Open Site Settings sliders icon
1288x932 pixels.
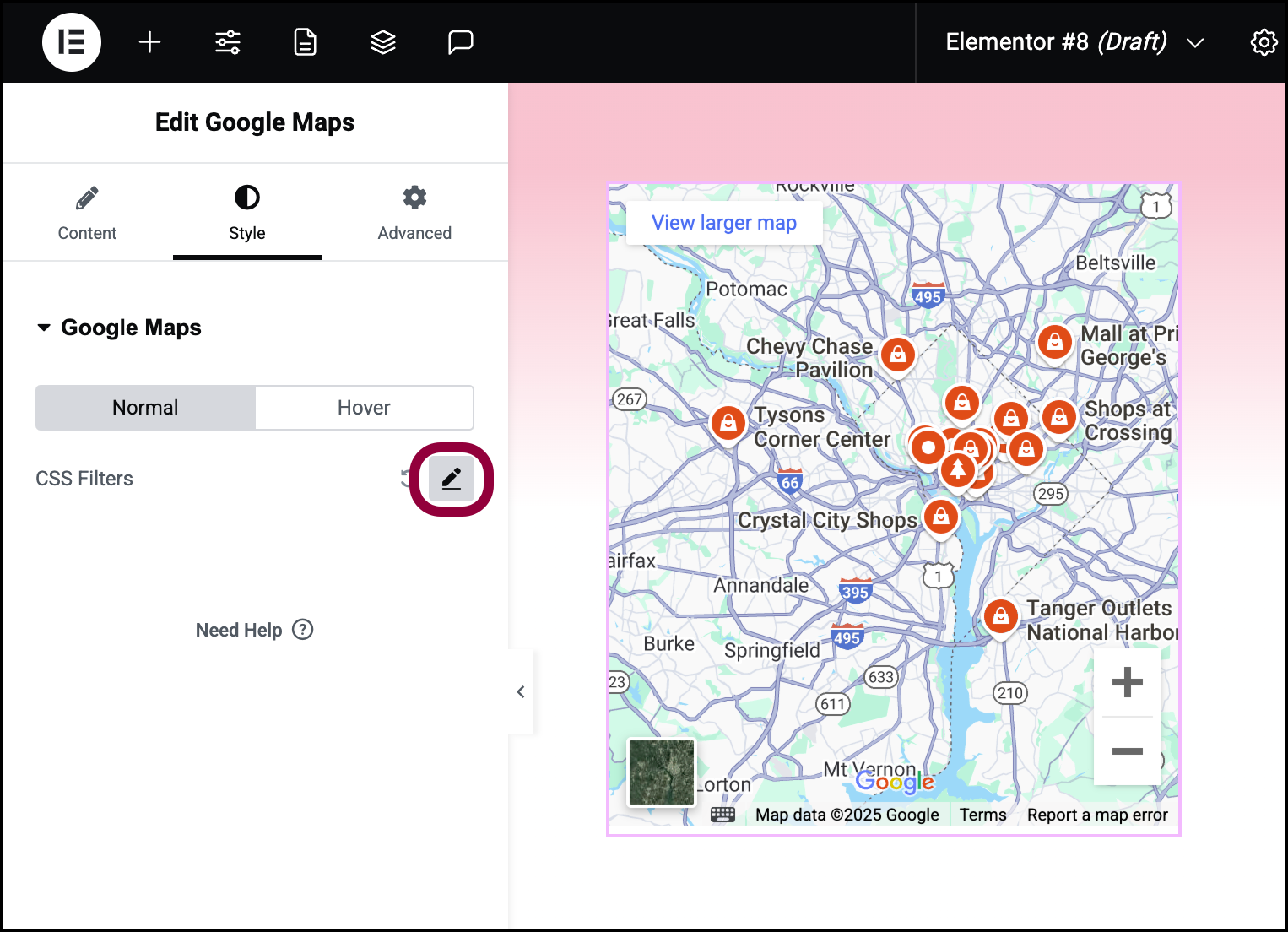[x=228, y=42]
